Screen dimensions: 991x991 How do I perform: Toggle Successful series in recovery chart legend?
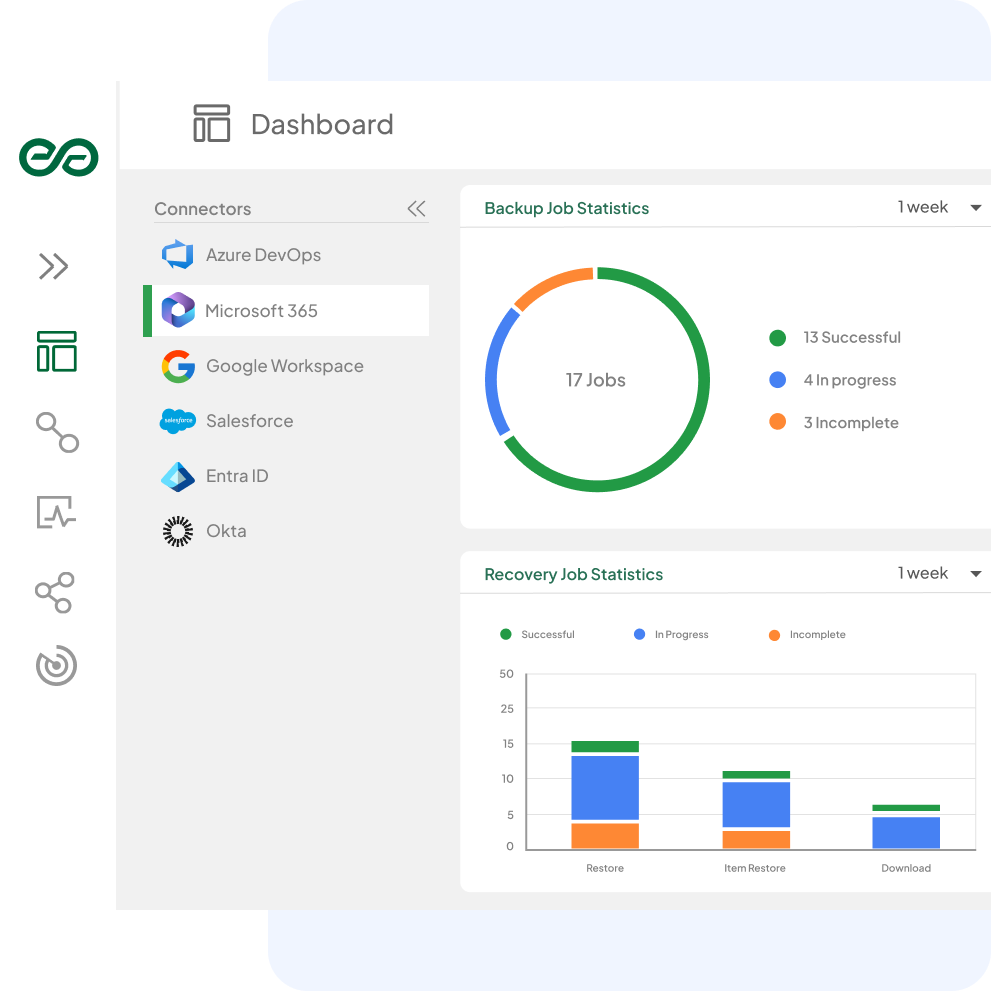(x=538, y=635)
